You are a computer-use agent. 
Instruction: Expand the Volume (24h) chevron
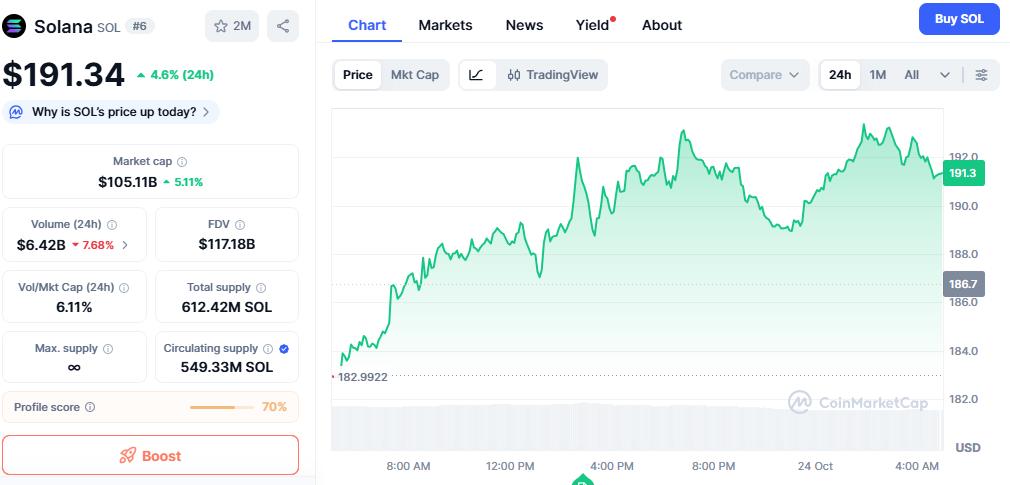(125, 244)
